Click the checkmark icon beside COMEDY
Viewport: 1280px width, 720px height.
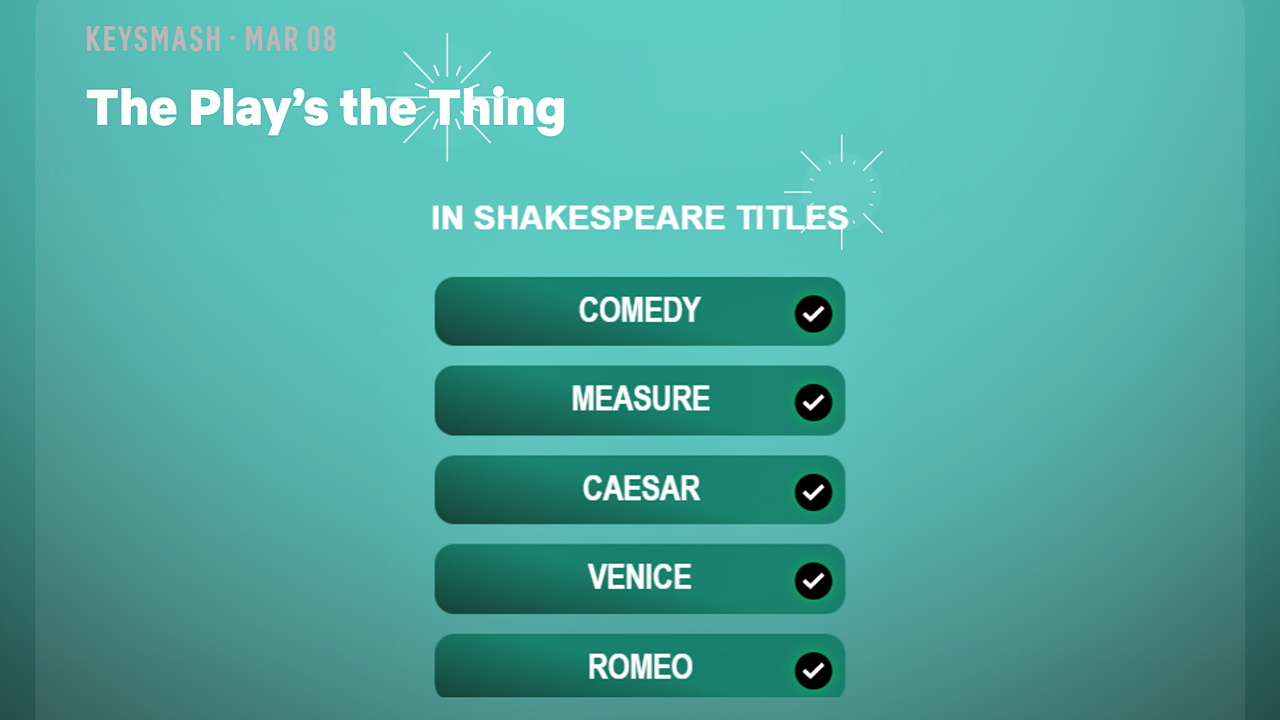pyautogui.click(x=813, y=314)
